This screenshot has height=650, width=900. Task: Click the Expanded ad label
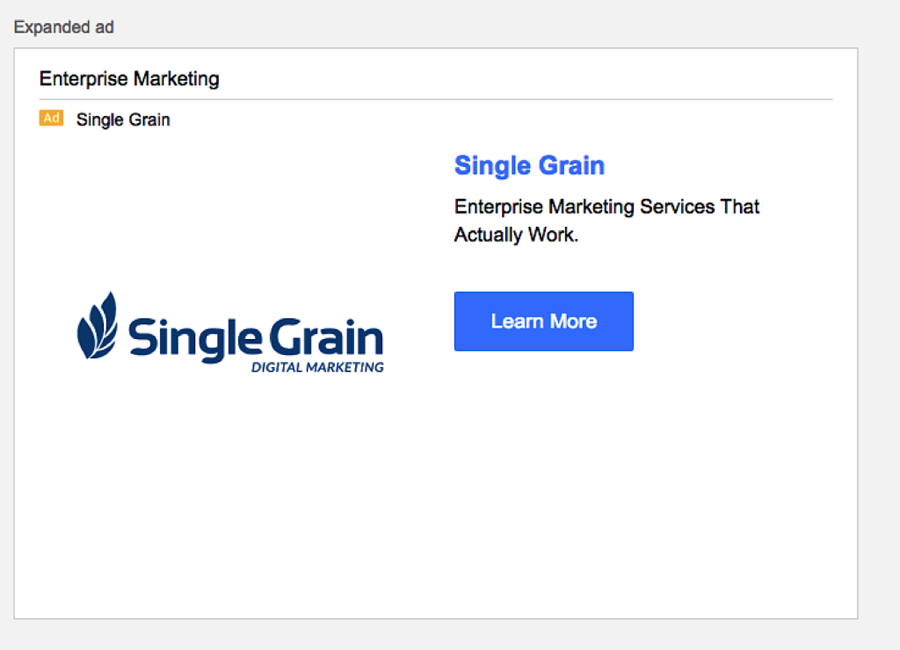pyautogui.click(x=64, y=27)
